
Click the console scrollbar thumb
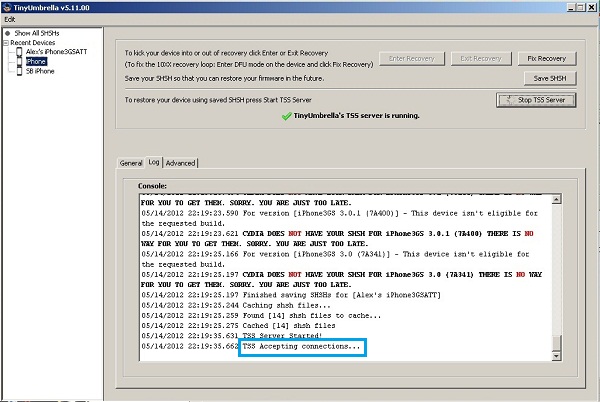point(556,343)
